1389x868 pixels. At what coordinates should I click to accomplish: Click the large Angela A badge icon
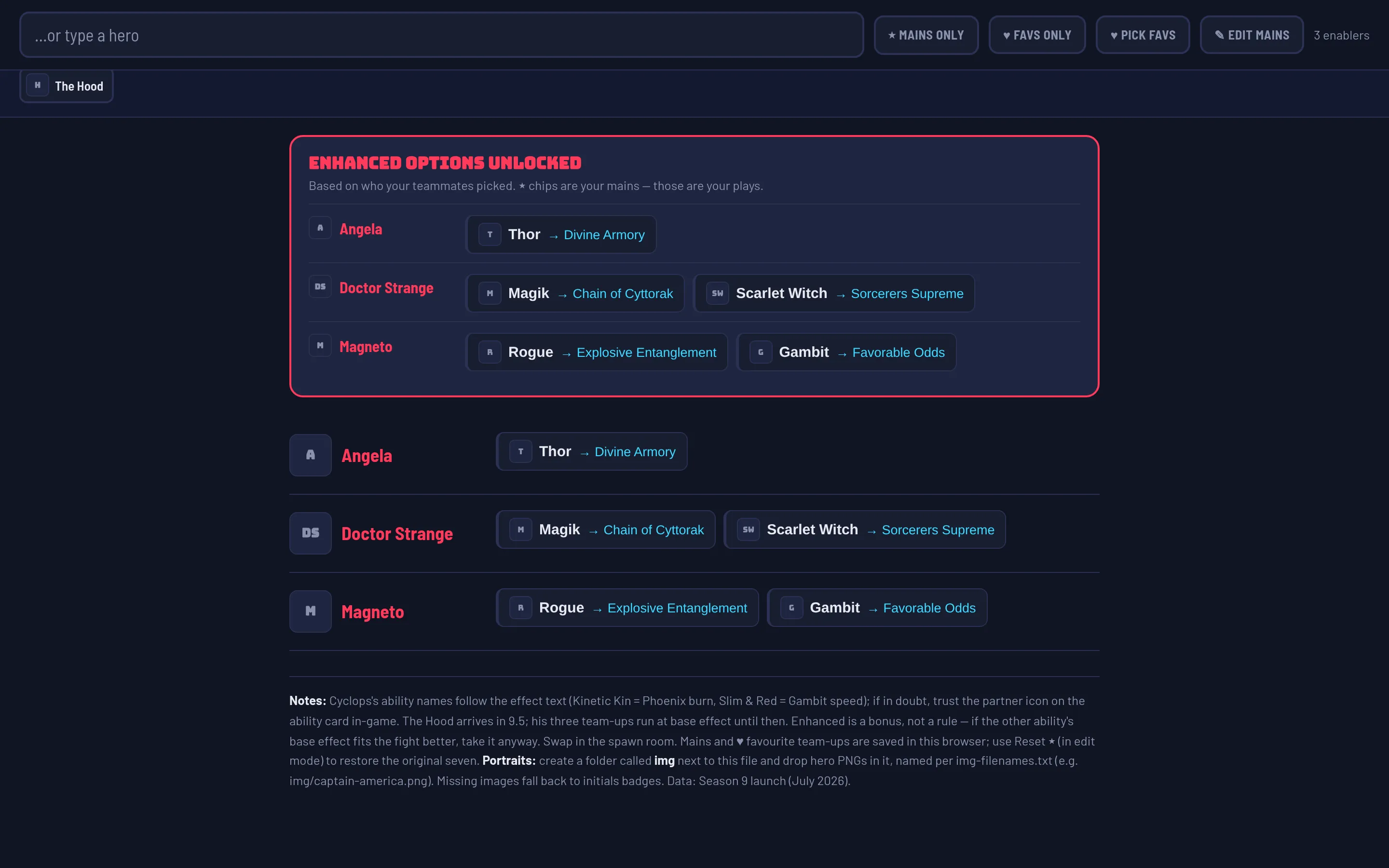(x=311, y=455)
